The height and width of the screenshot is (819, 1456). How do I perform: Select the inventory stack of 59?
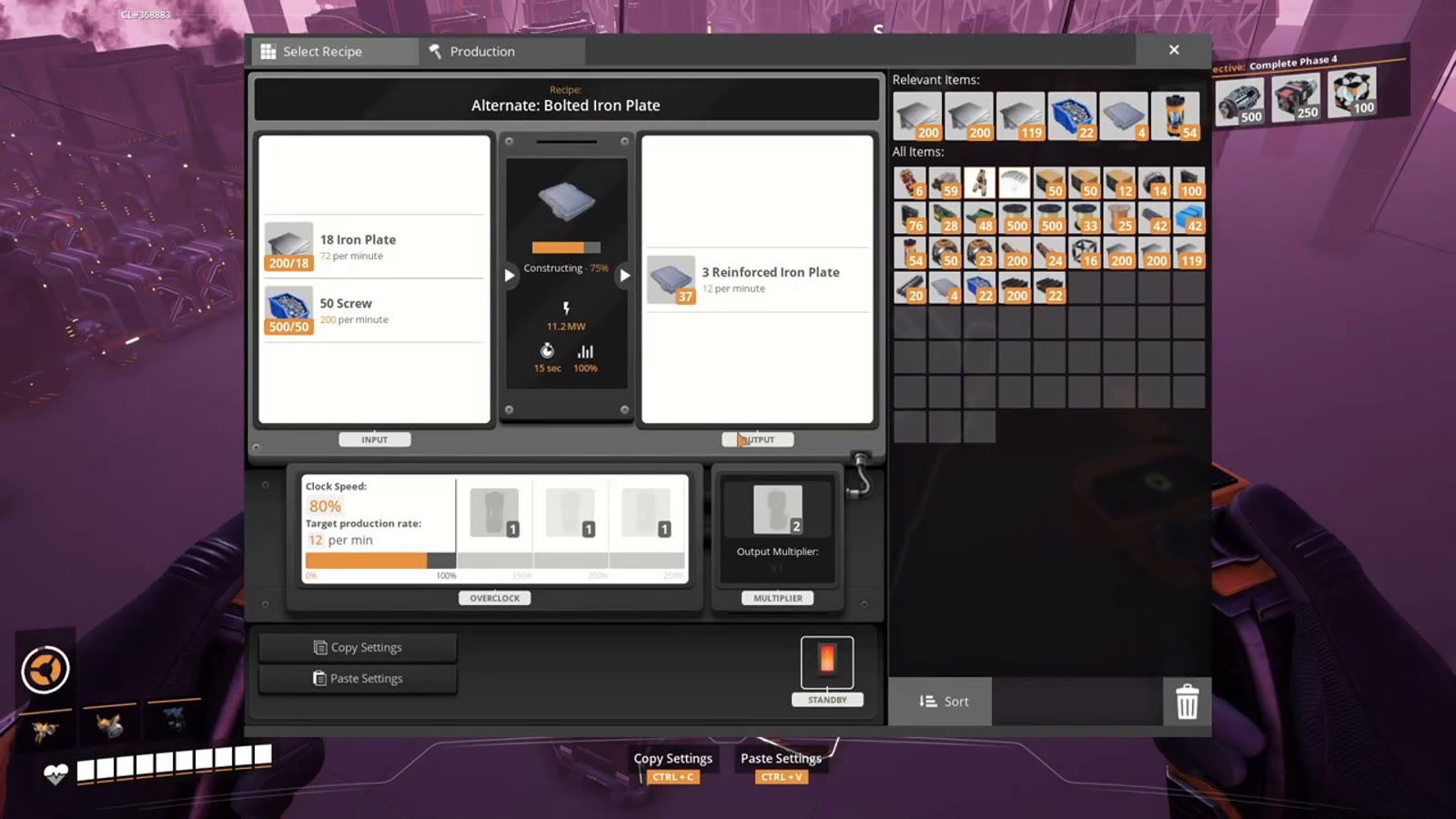click(x=945, y=183)
